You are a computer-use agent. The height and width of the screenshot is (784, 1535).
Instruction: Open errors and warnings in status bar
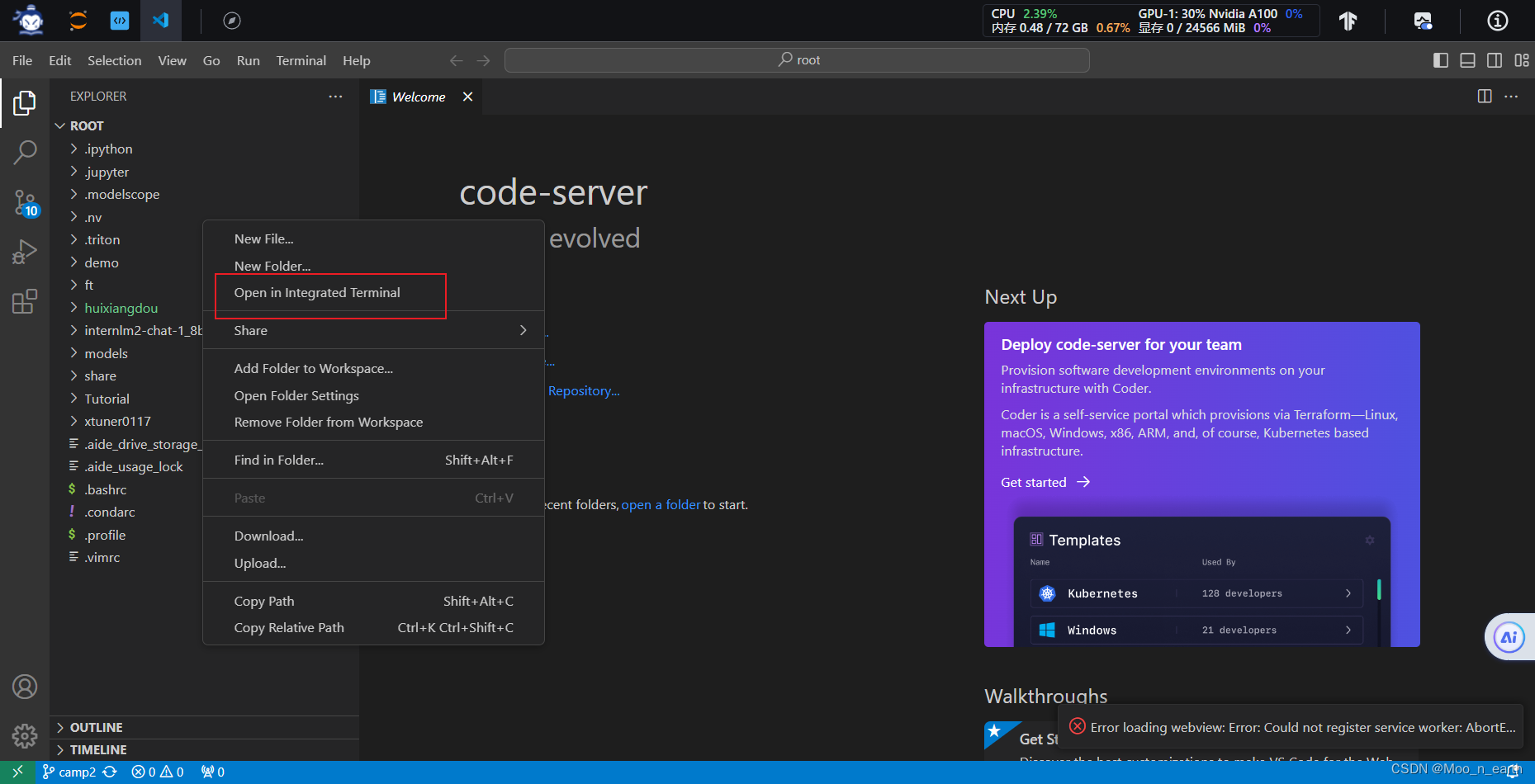158,772
